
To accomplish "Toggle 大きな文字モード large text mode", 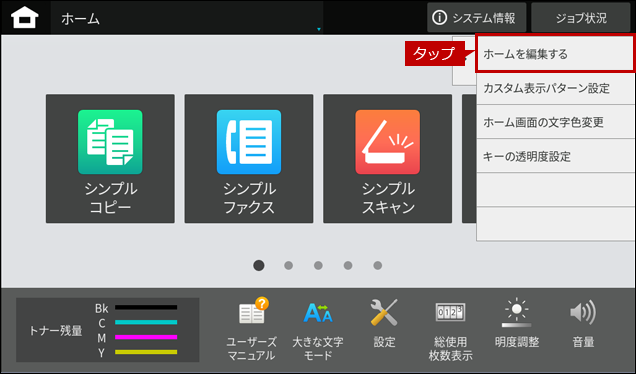I will pos(318,329).
